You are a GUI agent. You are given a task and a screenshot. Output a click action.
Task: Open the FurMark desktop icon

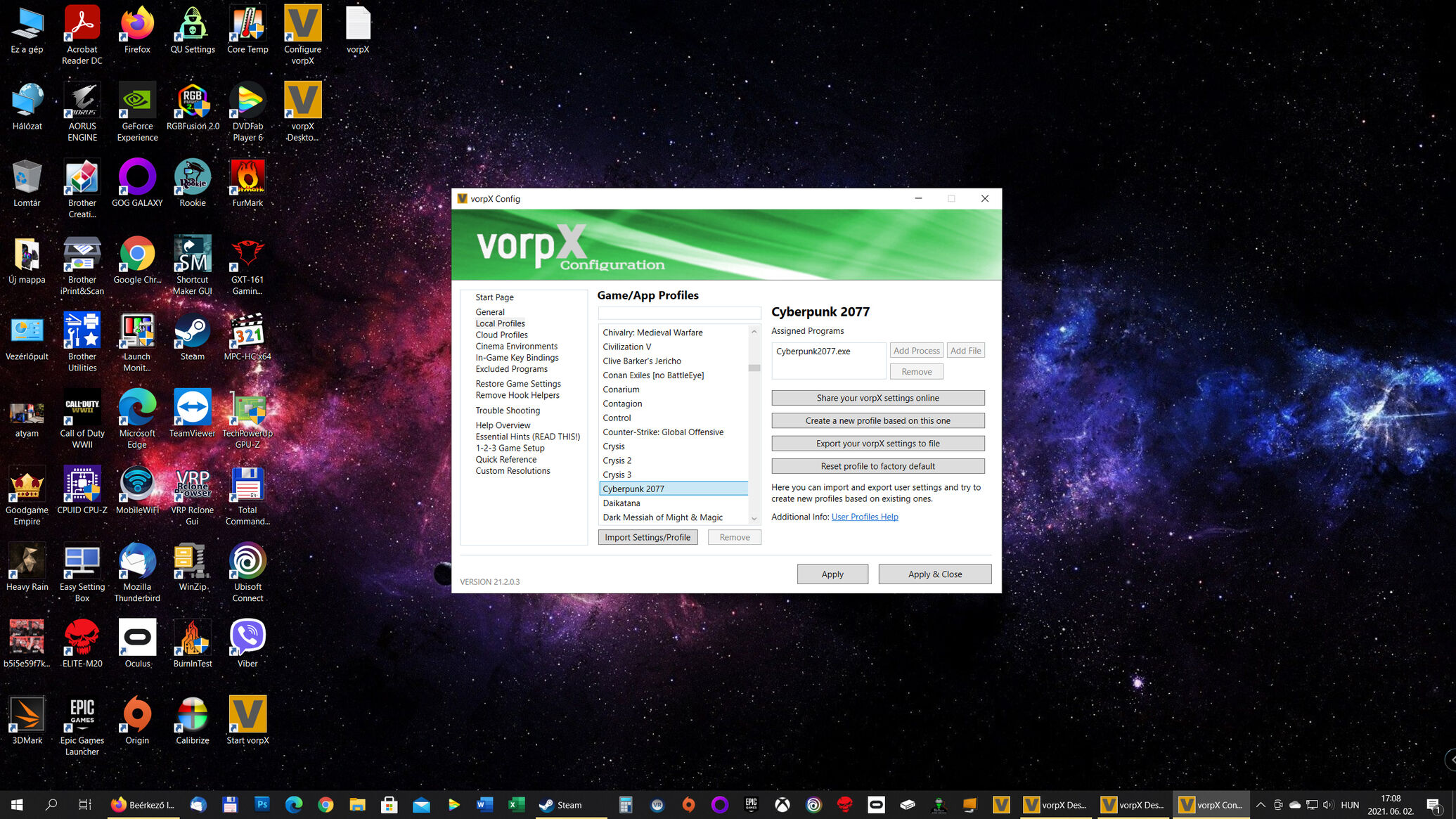tap(247, 183)
